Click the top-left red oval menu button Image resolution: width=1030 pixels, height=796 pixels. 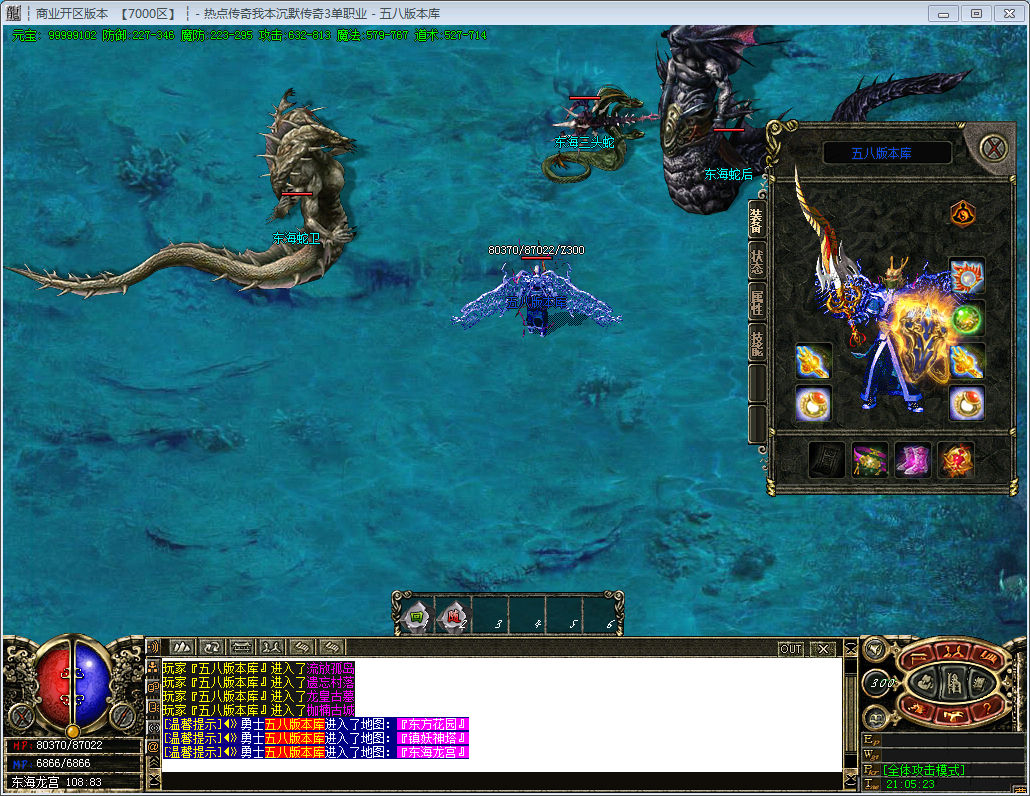coord(920,657)
